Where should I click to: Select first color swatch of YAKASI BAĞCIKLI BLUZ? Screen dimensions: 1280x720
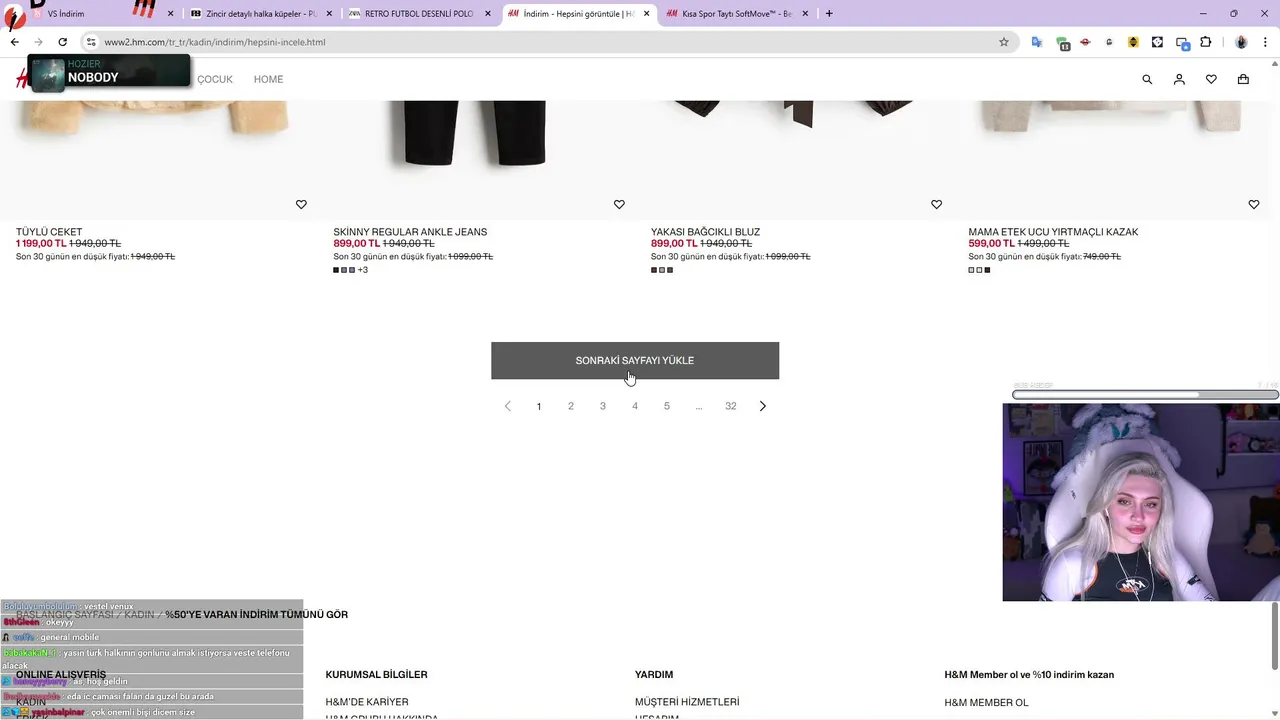(654, 270)
